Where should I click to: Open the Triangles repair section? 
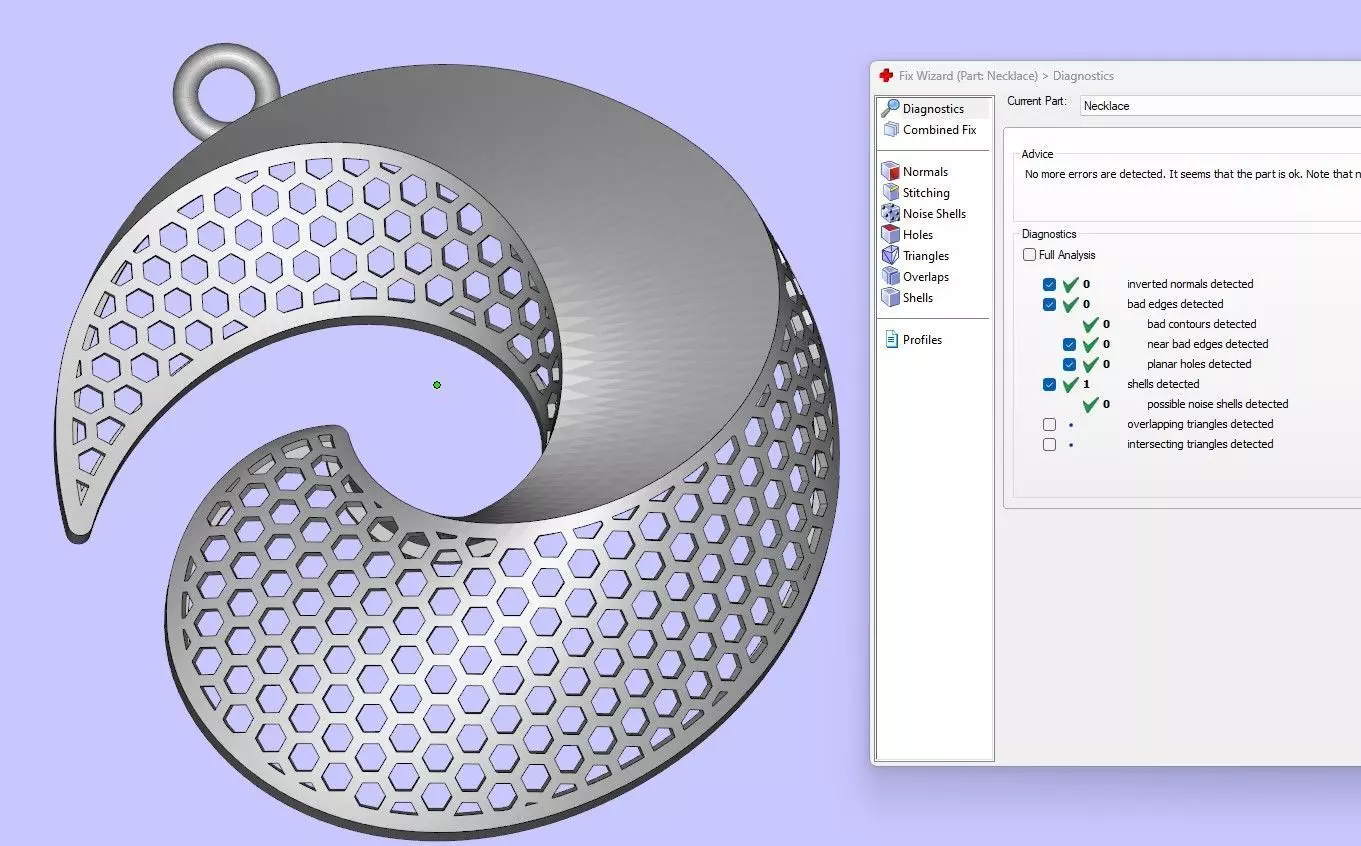tap(915, 255)
